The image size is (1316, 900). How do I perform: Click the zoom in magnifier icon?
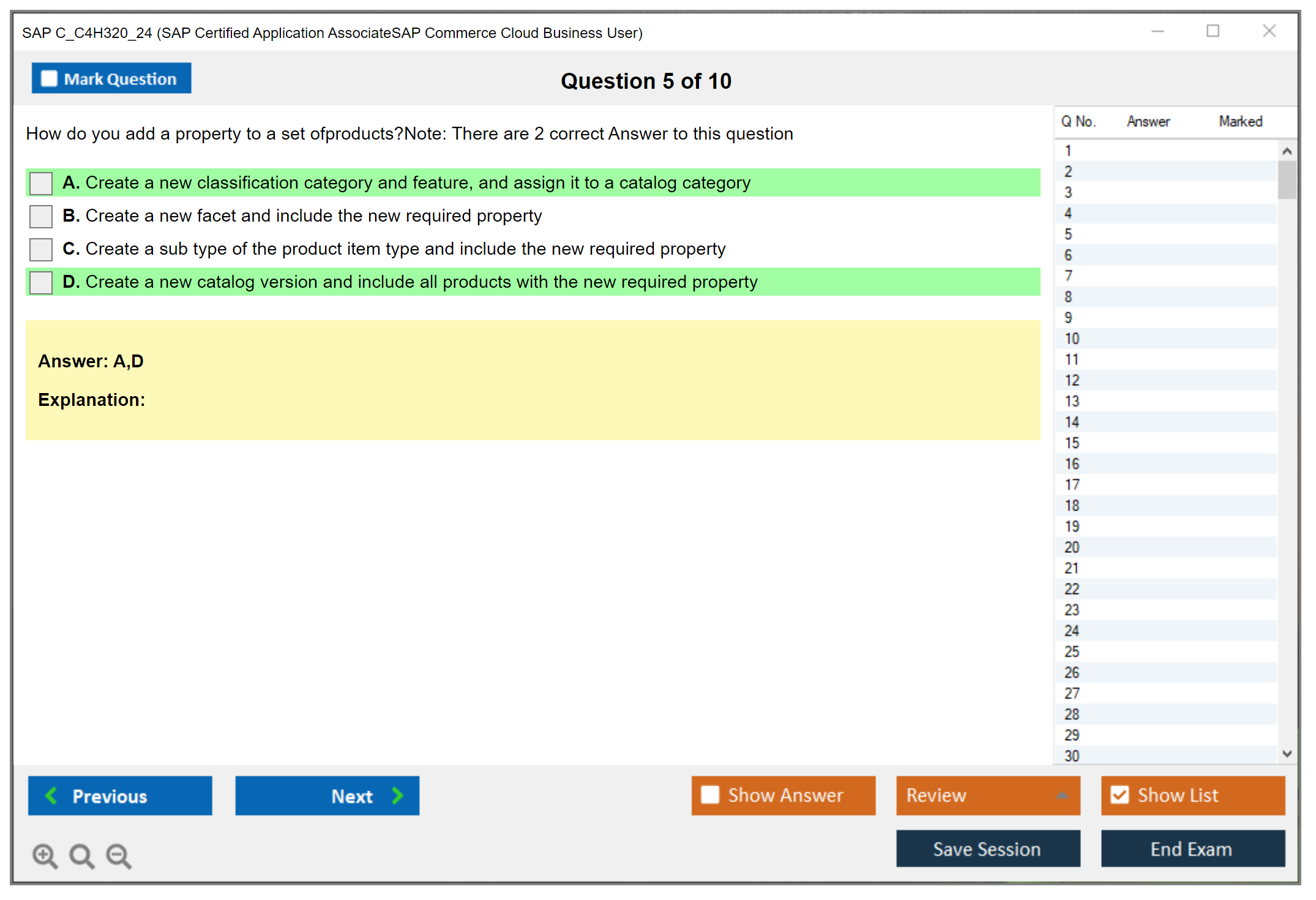point(45,855)
